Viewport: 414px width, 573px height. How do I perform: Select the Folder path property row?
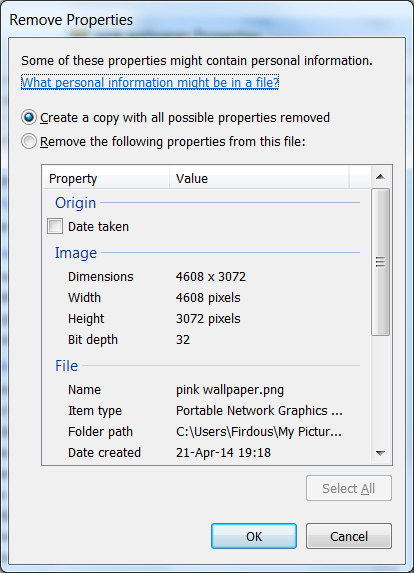pyautogui.click(x=206, y=432)
